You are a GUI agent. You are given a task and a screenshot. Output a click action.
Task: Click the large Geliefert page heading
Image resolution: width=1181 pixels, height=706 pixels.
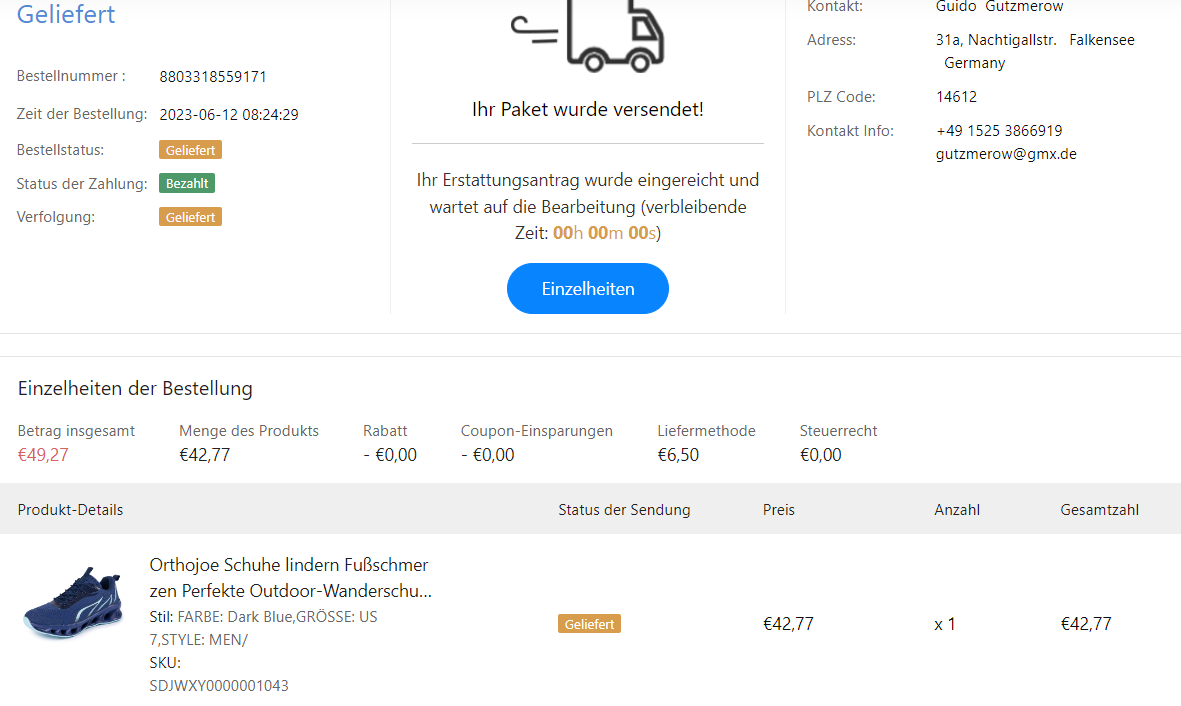66,15
